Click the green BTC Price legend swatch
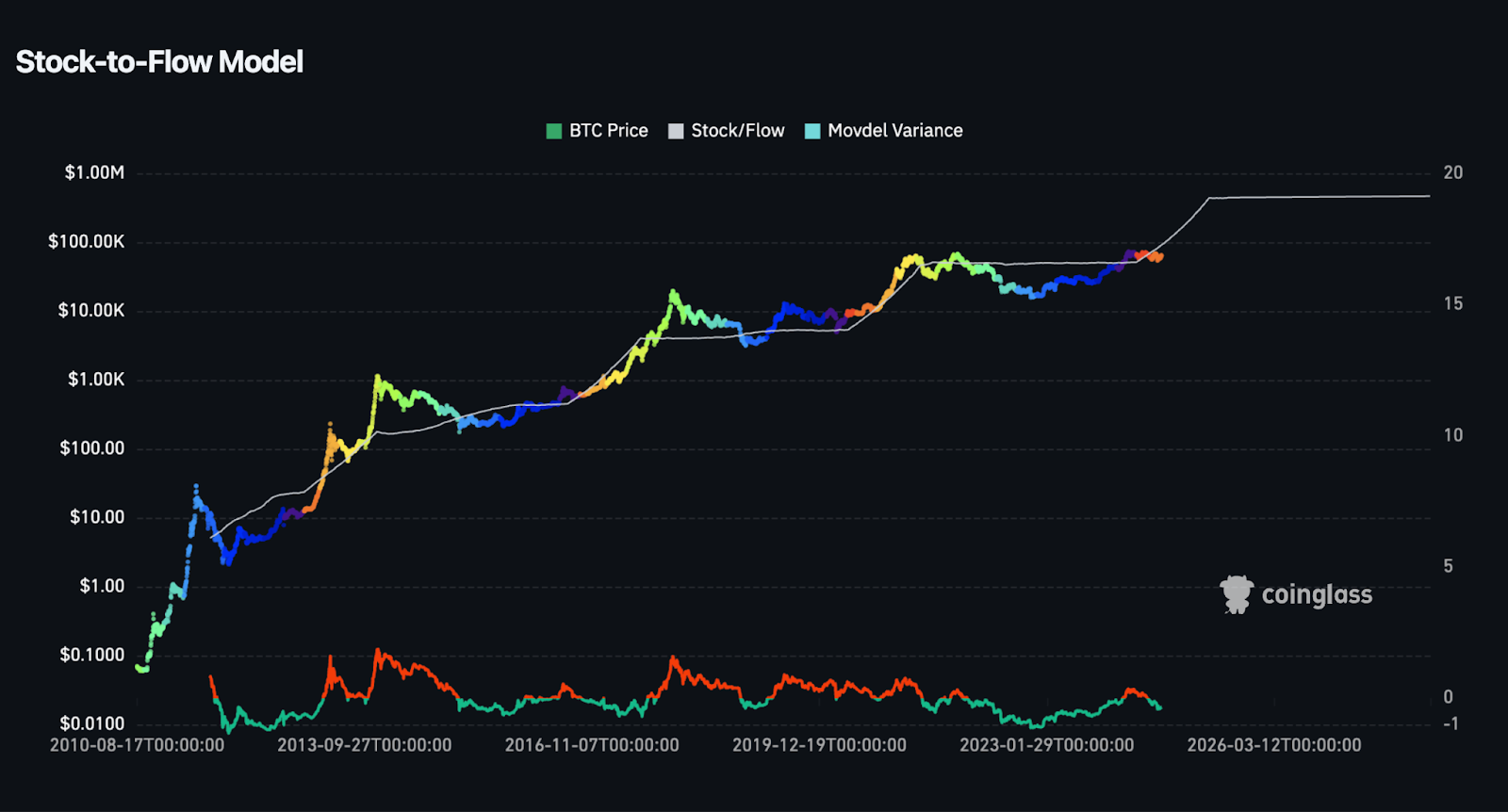1508x812 pixels. 554,131
